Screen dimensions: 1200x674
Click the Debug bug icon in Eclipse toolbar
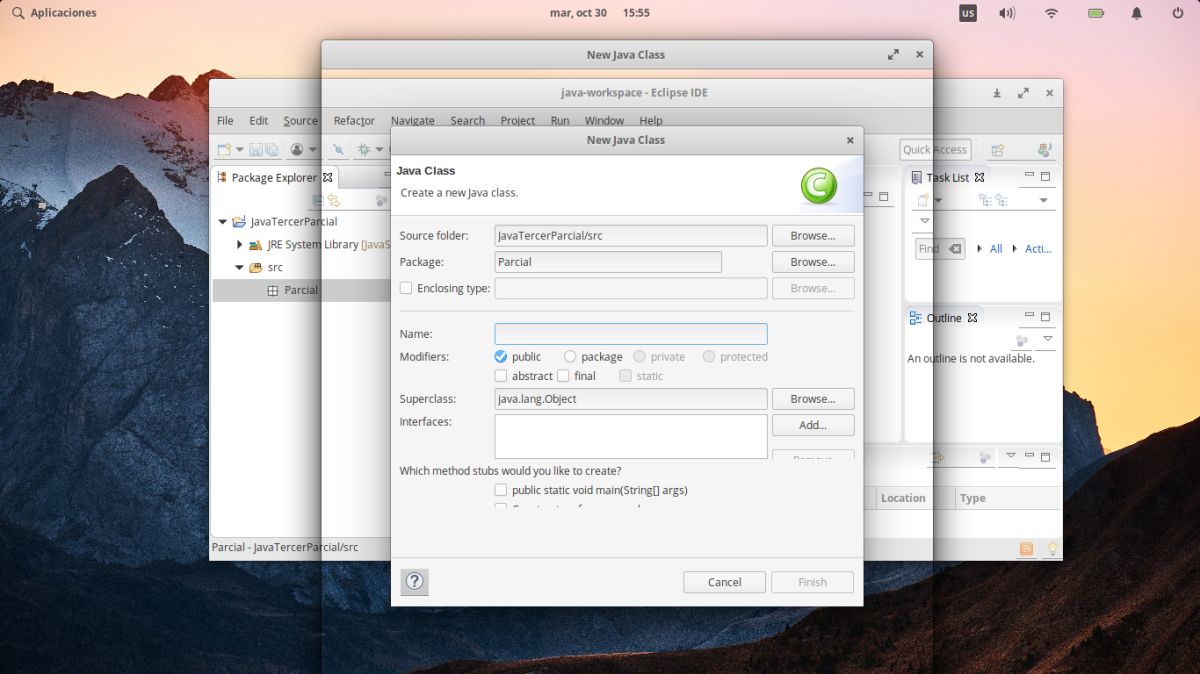(364, 149)
